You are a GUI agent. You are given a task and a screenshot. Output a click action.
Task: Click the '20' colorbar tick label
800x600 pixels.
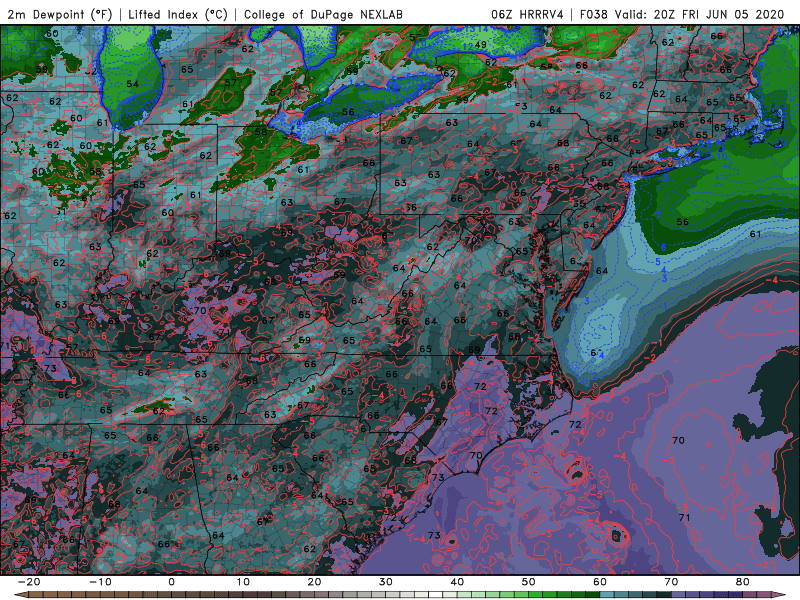(314, 582)
